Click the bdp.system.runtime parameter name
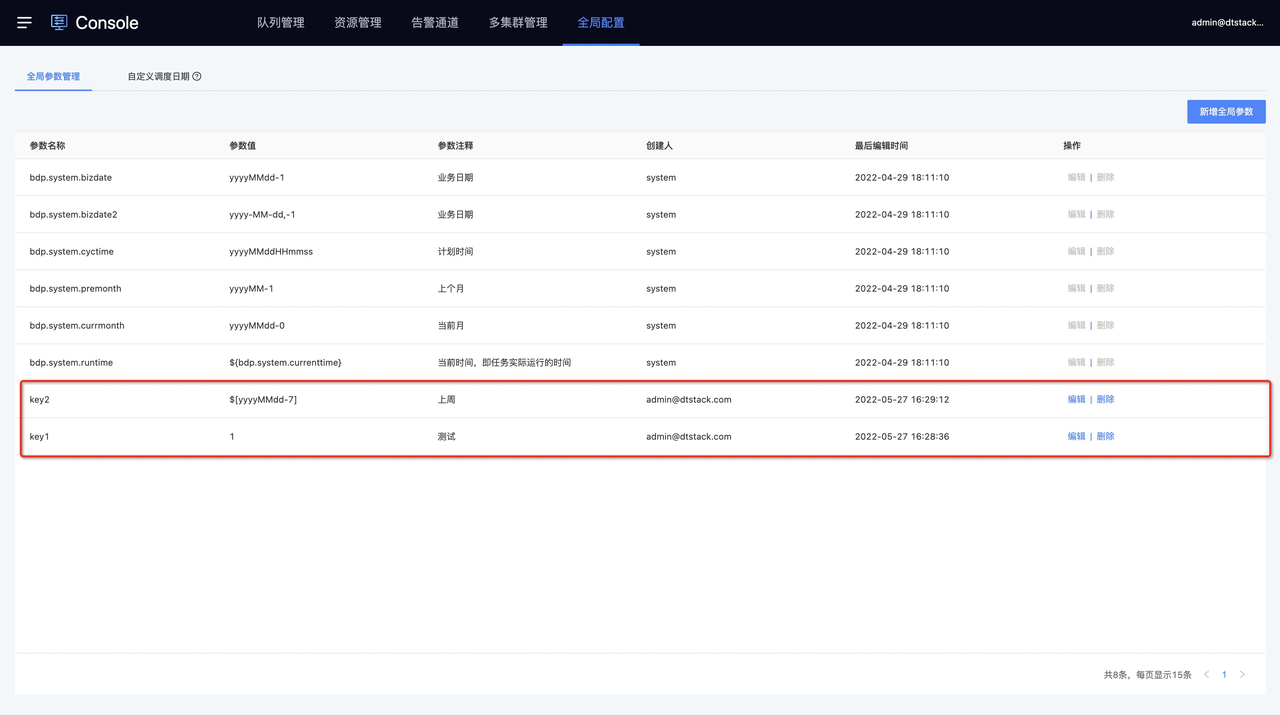 point(71,362)
